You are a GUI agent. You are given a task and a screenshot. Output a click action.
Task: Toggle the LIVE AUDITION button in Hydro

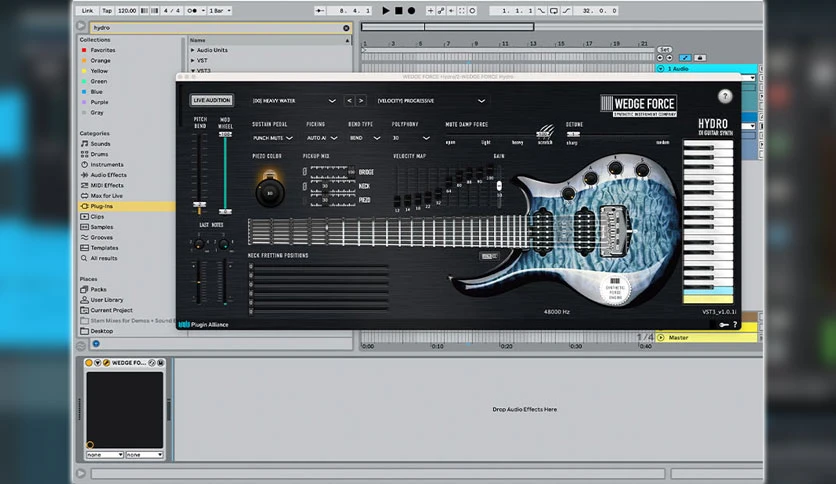coord(212,100)
